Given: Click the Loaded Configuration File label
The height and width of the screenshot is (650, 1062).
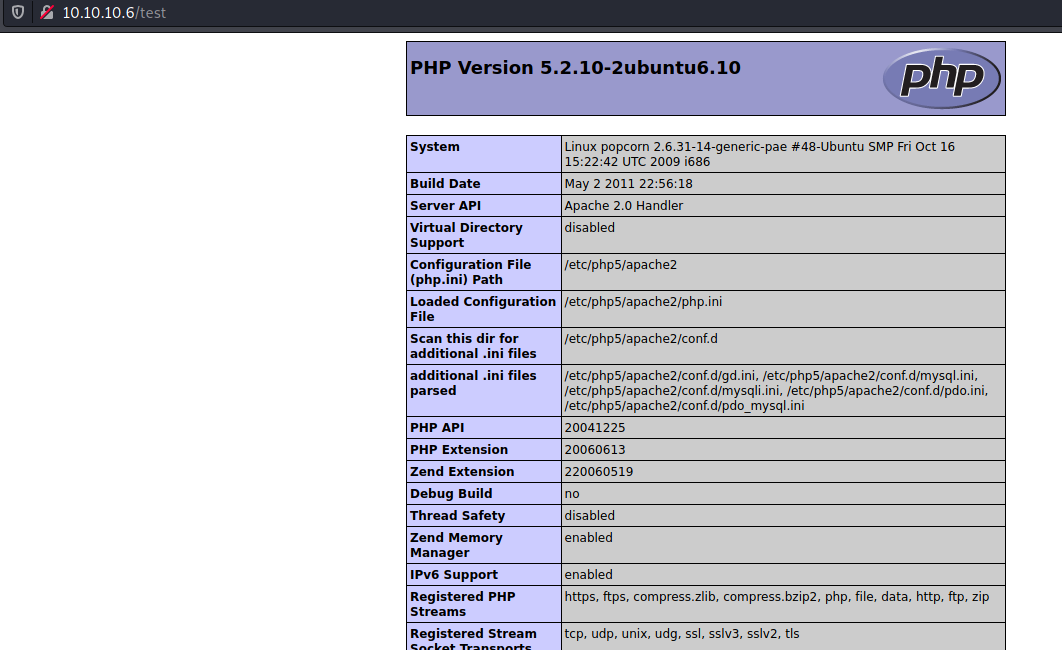Looking at the screenshot, I should pyautogui.click(x=482, y=309).
